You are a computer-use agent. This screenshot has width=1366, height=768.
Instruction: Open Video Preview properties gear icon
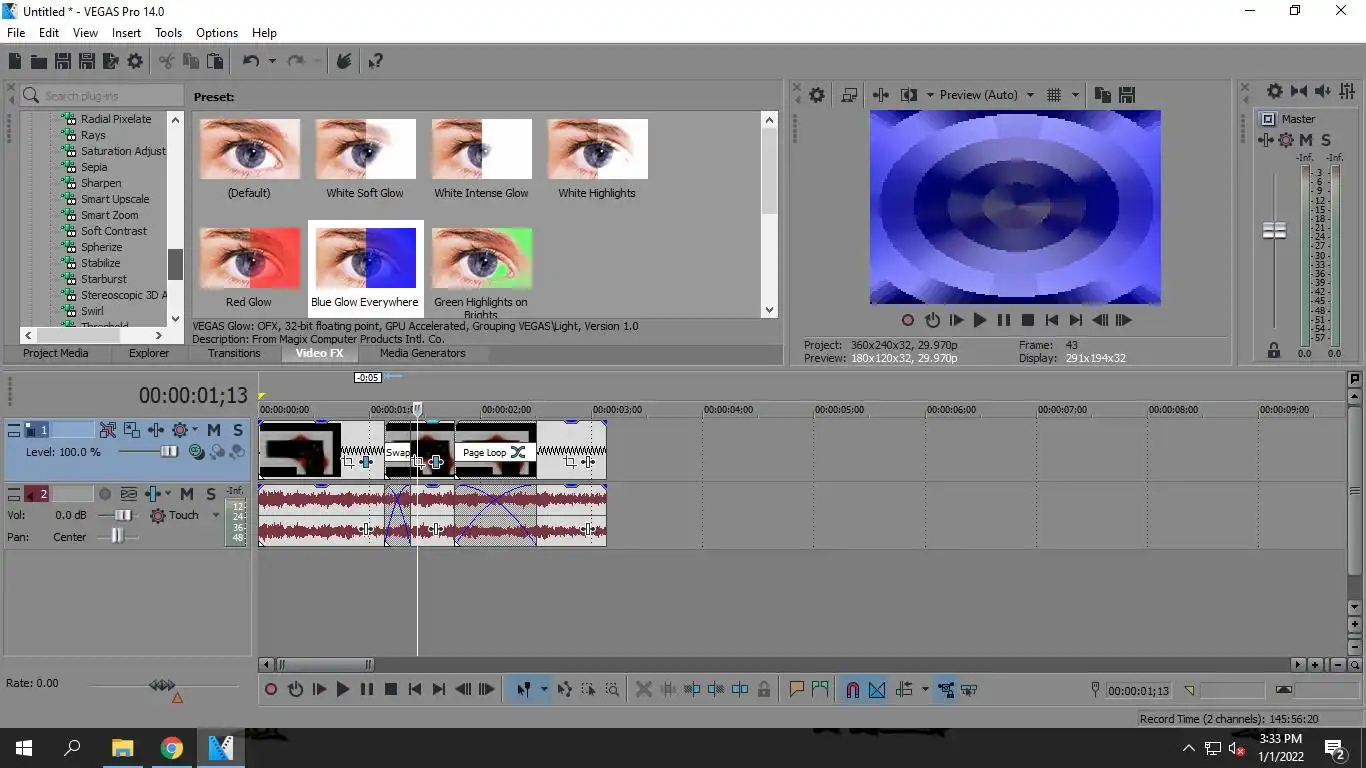click(x=817, y=95)
